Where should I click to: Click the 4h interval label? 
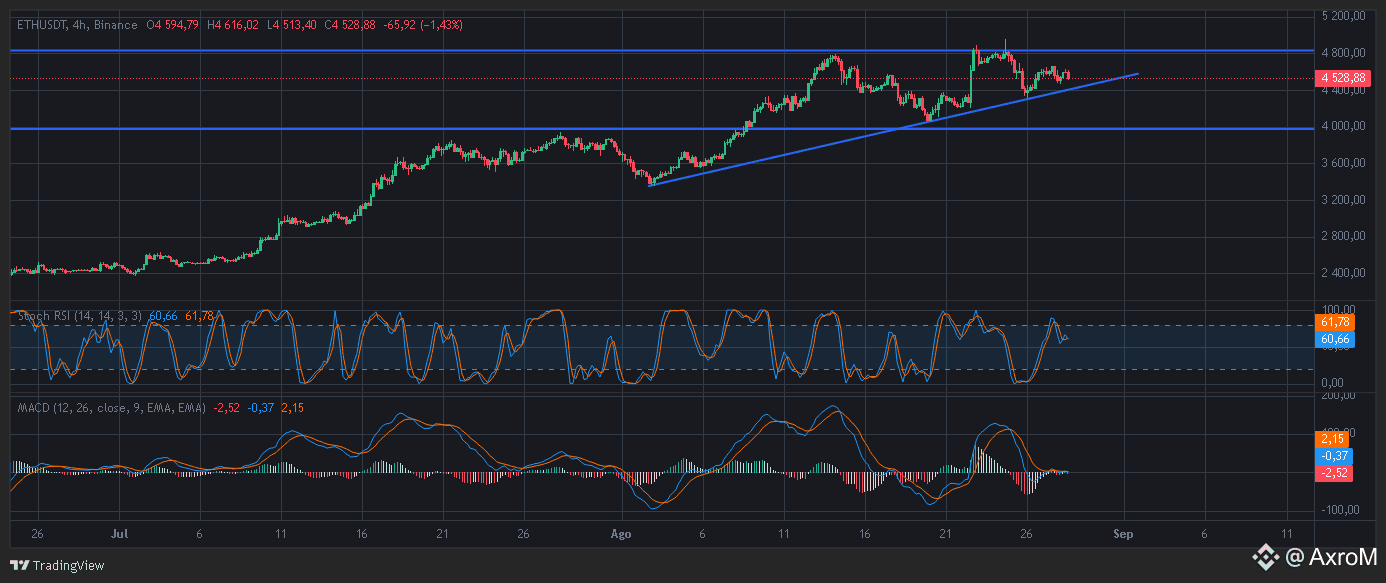point(80,25)
